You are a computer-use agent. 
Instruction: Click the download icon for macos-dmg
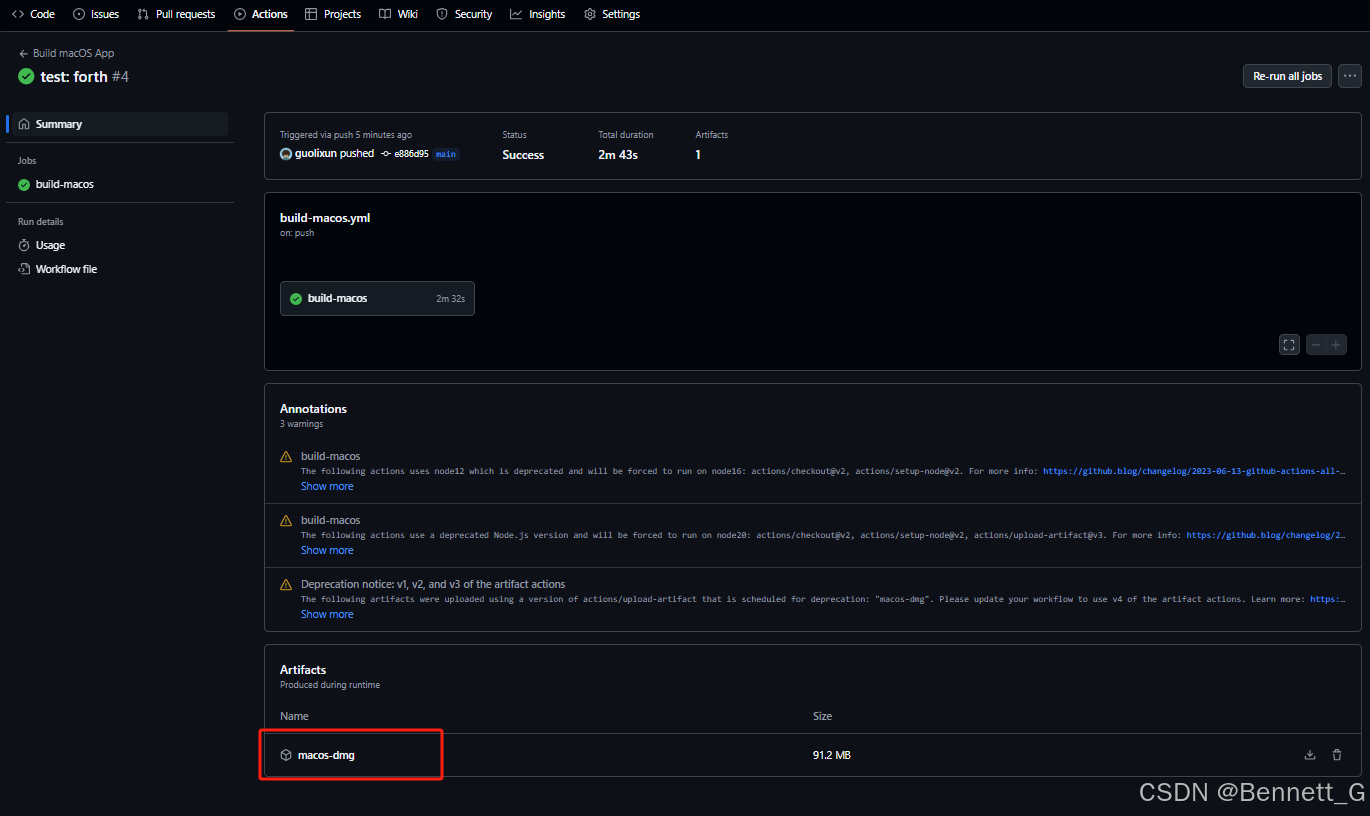pyautogui.click(x=1310, y=755)
